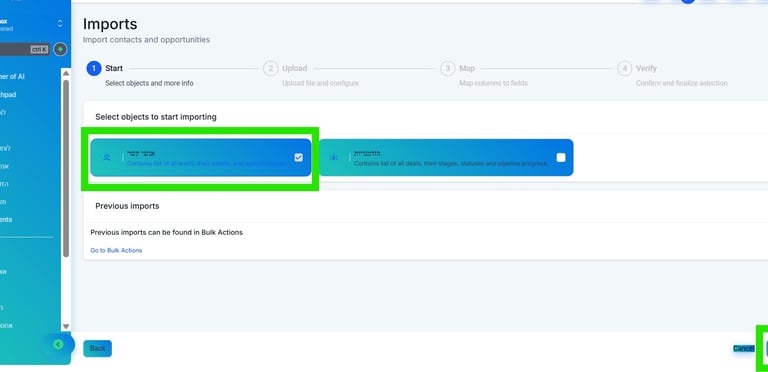The width and height of the screenshot is (768, 372).
Task: Click the sidebar scrollbar down arrow
Action: (x=66, y=326)
